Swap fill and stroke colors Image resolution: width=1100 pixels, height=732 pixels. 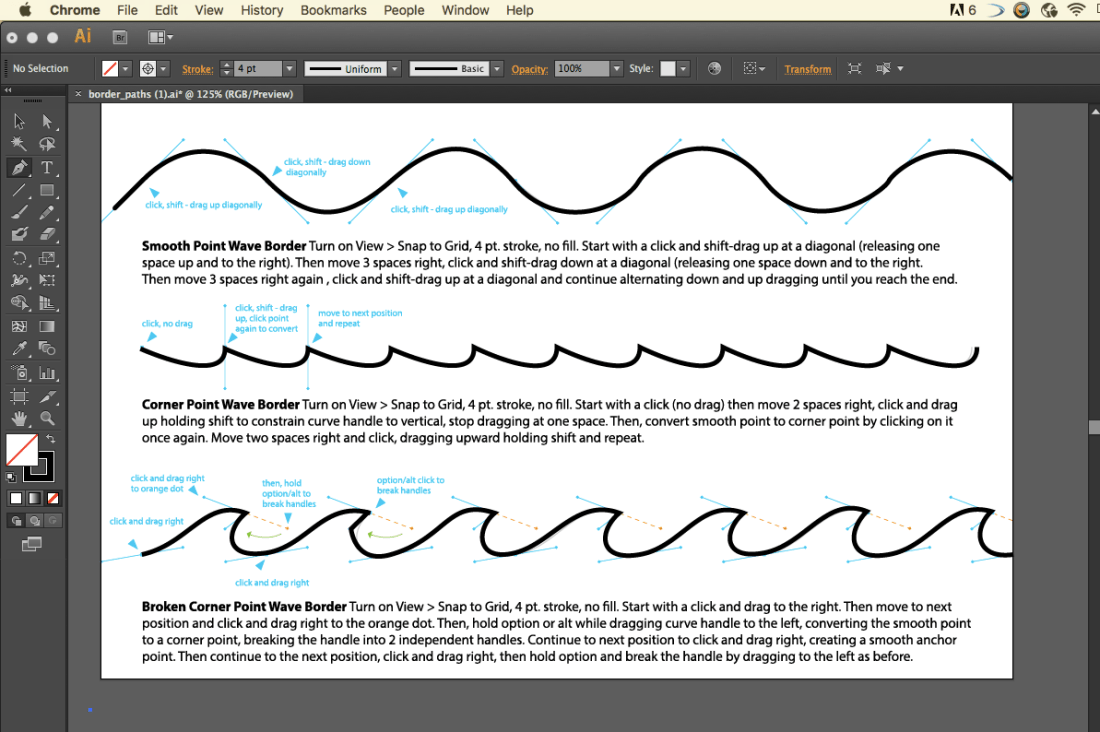pyautogui.click(x=51, y=439)
